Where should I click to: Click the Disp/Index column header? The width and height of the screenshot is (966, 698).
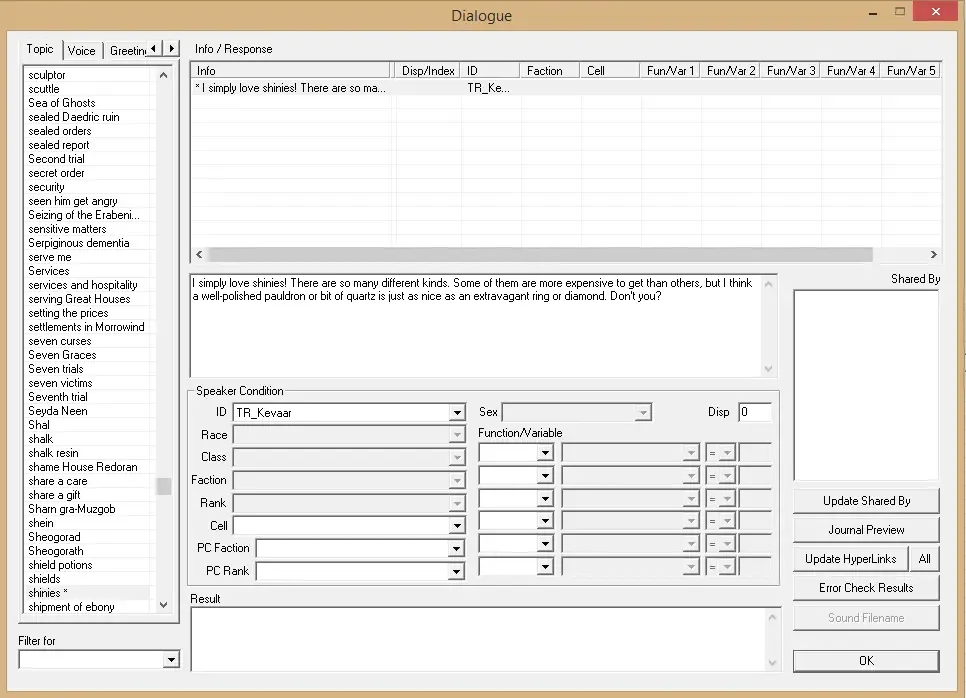[x=428, y=71]
